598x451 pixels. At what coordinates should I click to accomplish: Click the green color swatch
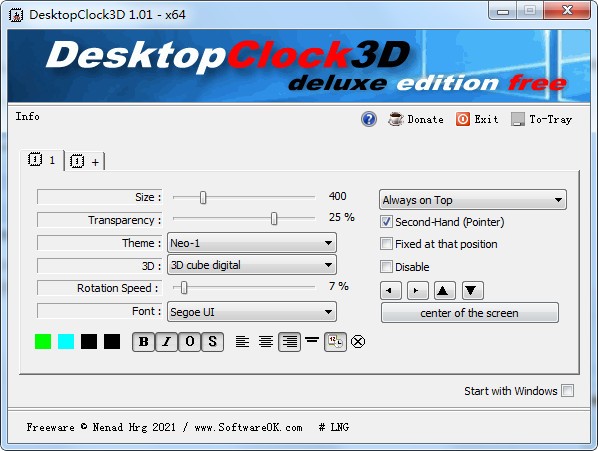coord(43,342)
